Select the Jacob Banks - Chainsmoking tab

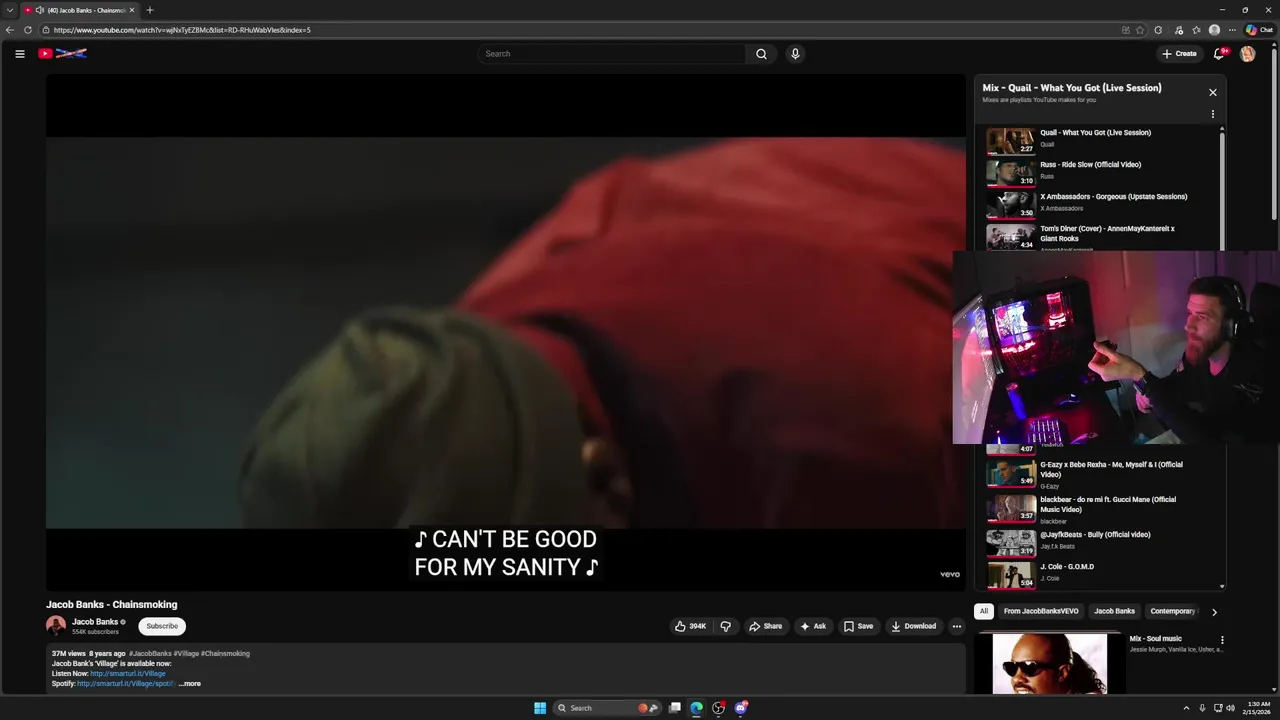(80, 10)
